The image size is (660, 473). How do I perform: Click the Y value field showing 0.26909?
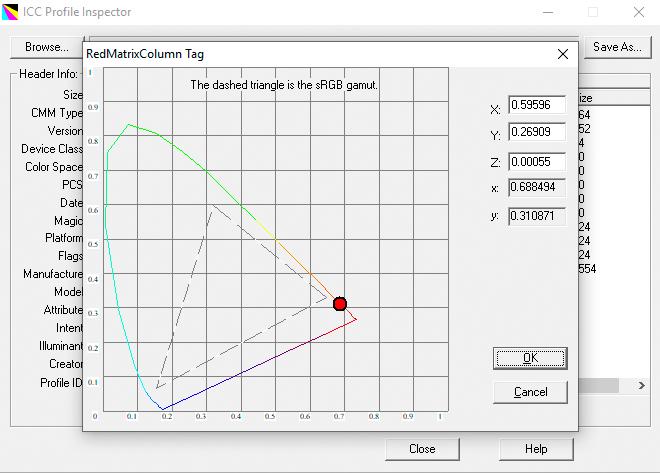point(537,132)
